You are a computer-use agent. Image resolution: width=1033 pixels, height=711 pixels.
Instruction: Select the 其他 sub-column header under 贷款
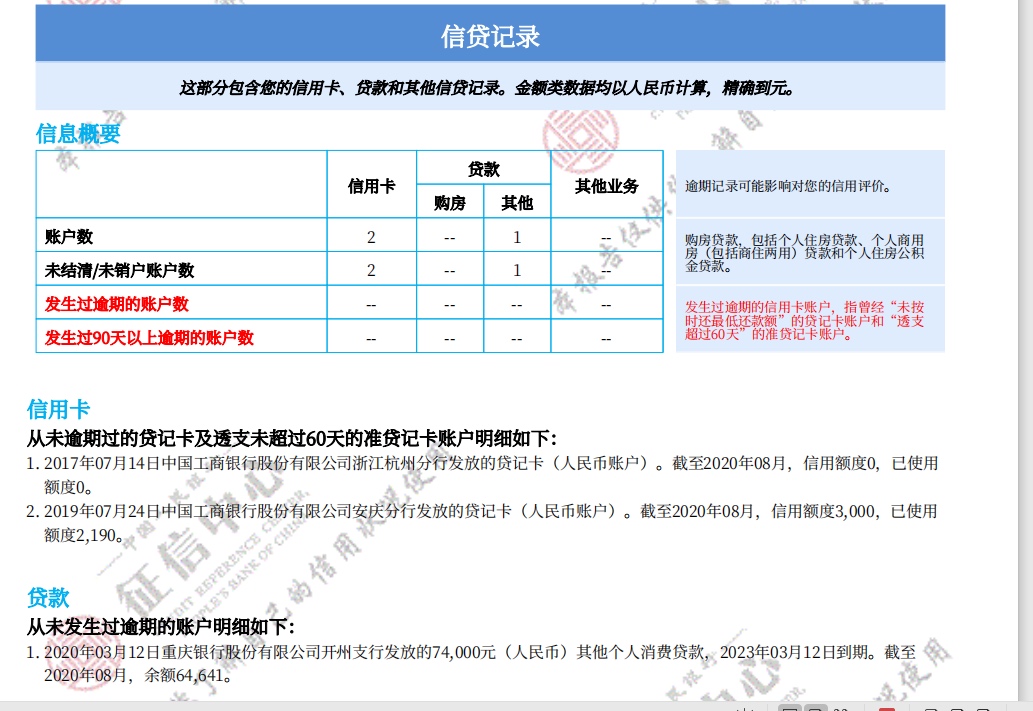517,203
